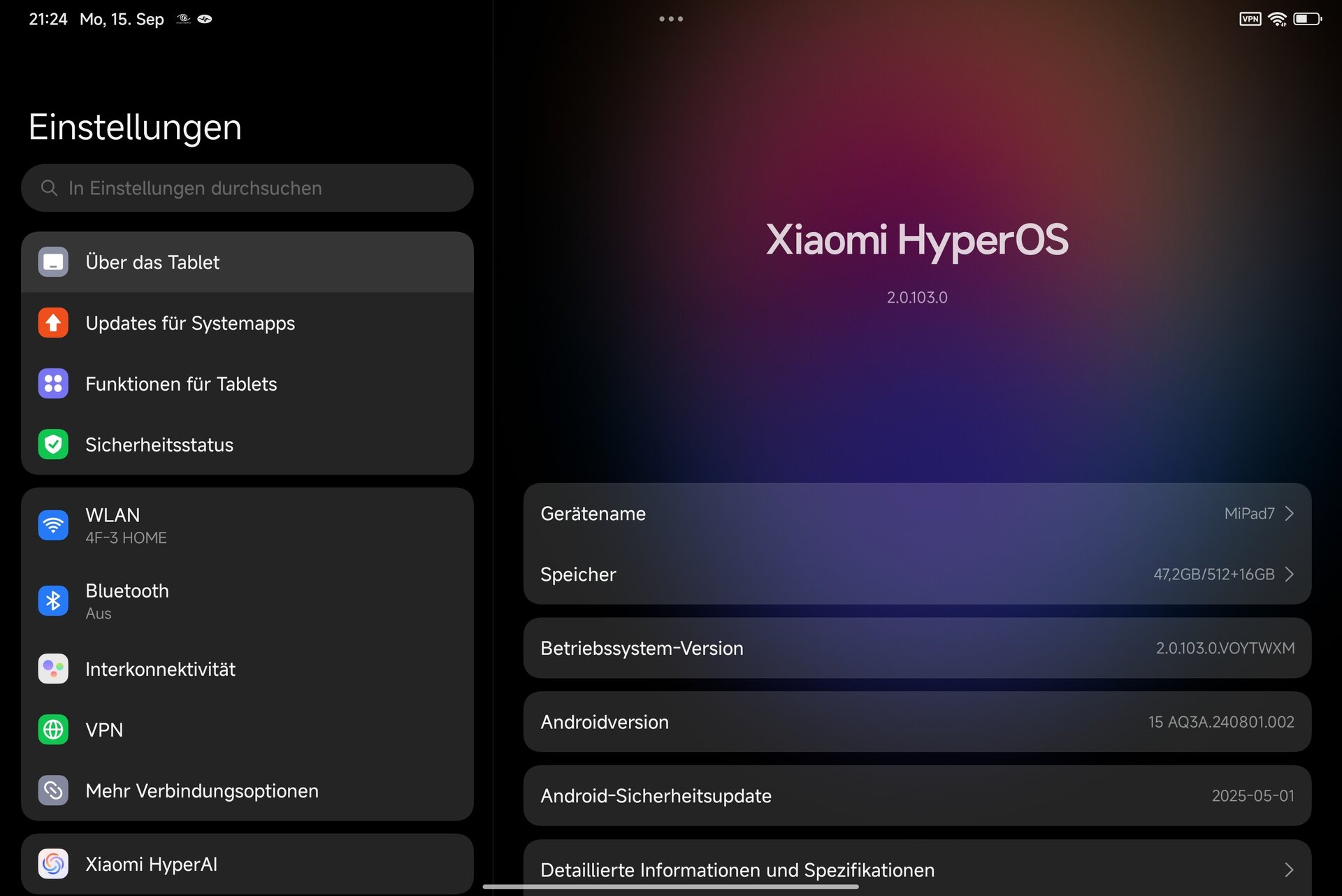Open Speicher chevron next to 47,2GB

(x=1290, y=575)
